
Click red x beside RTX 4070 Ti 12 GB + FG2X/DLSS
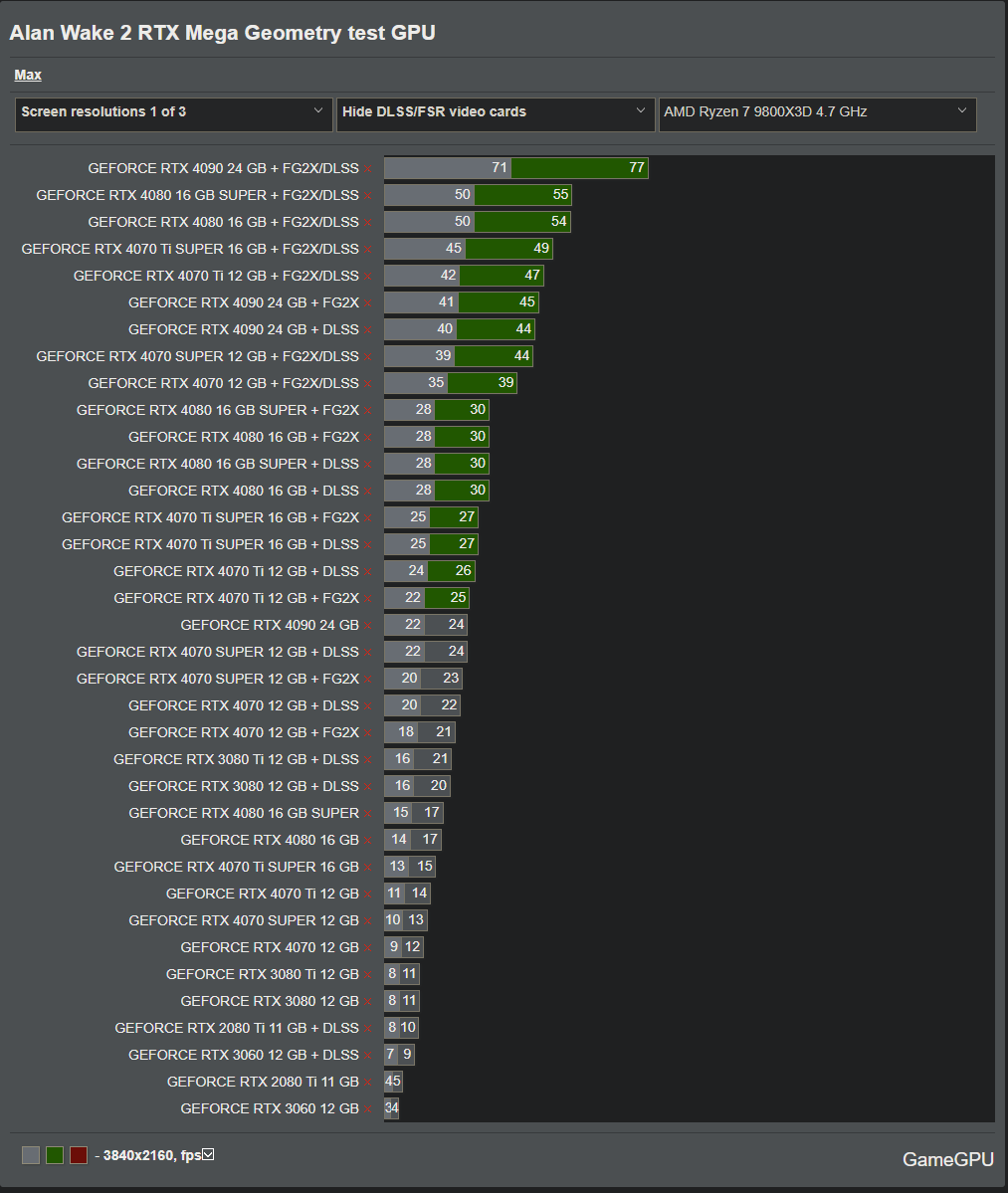tap(368, 277)
